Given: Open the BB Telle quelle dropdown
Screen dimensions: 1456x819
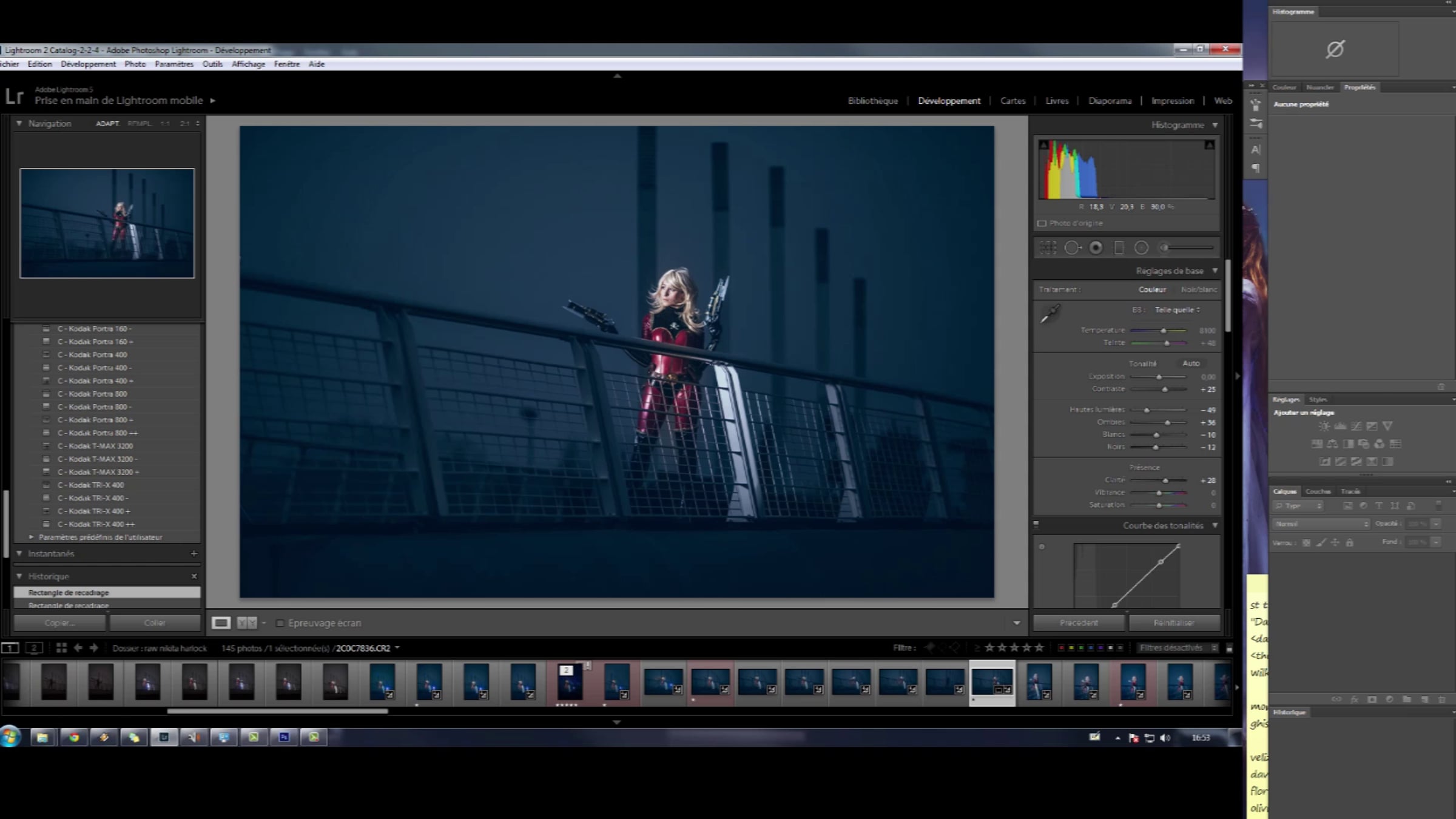Looking at the screenshot, I should [1177, 310].
